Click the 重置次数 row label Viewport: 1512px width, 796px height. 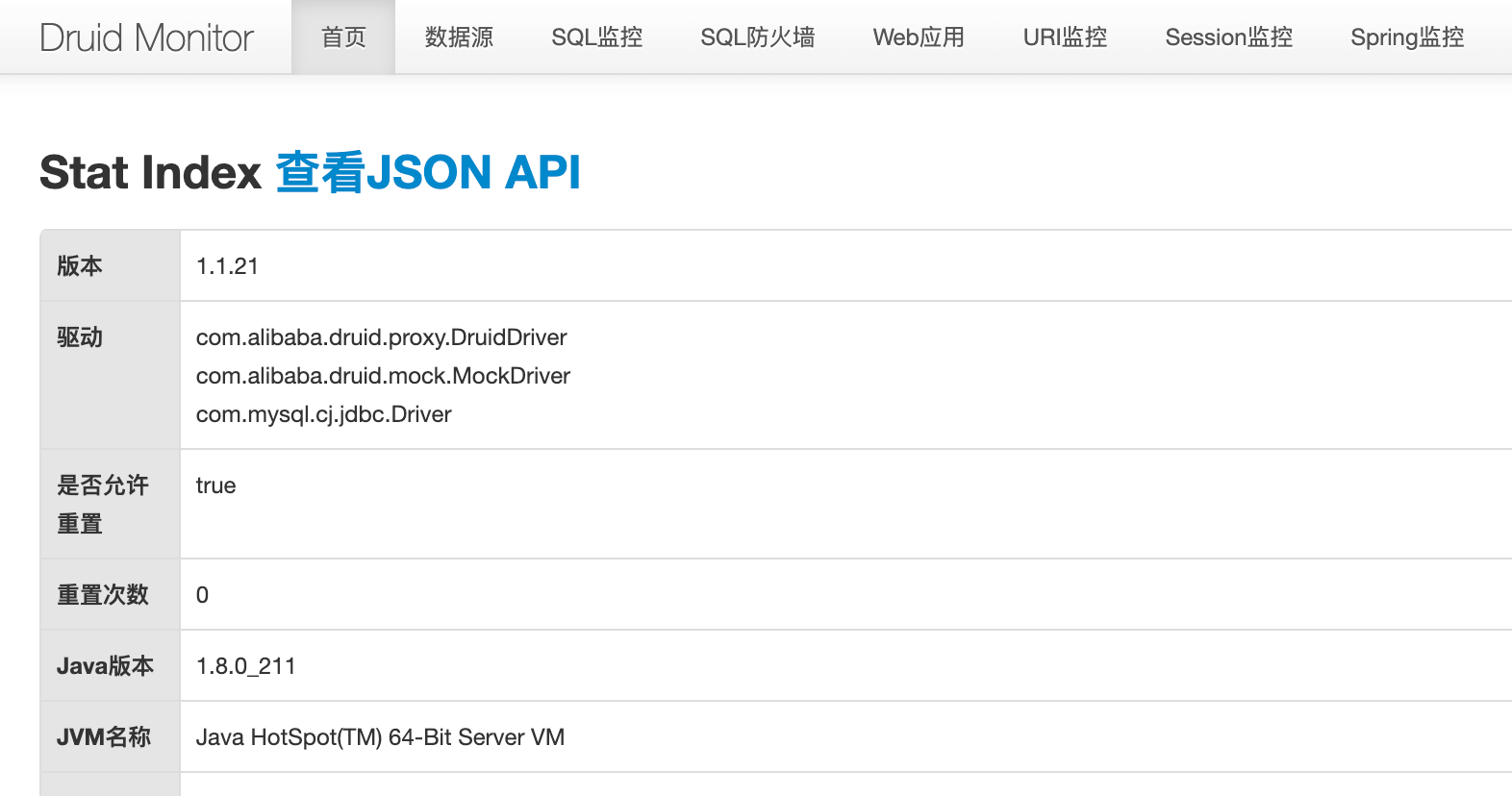tap(103, 595)
